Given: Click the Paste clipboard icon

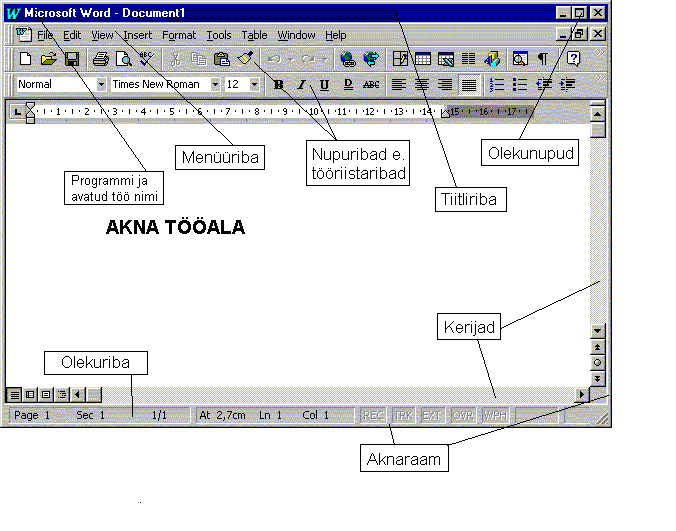Looking at the screenshot, I should (222, 59).
